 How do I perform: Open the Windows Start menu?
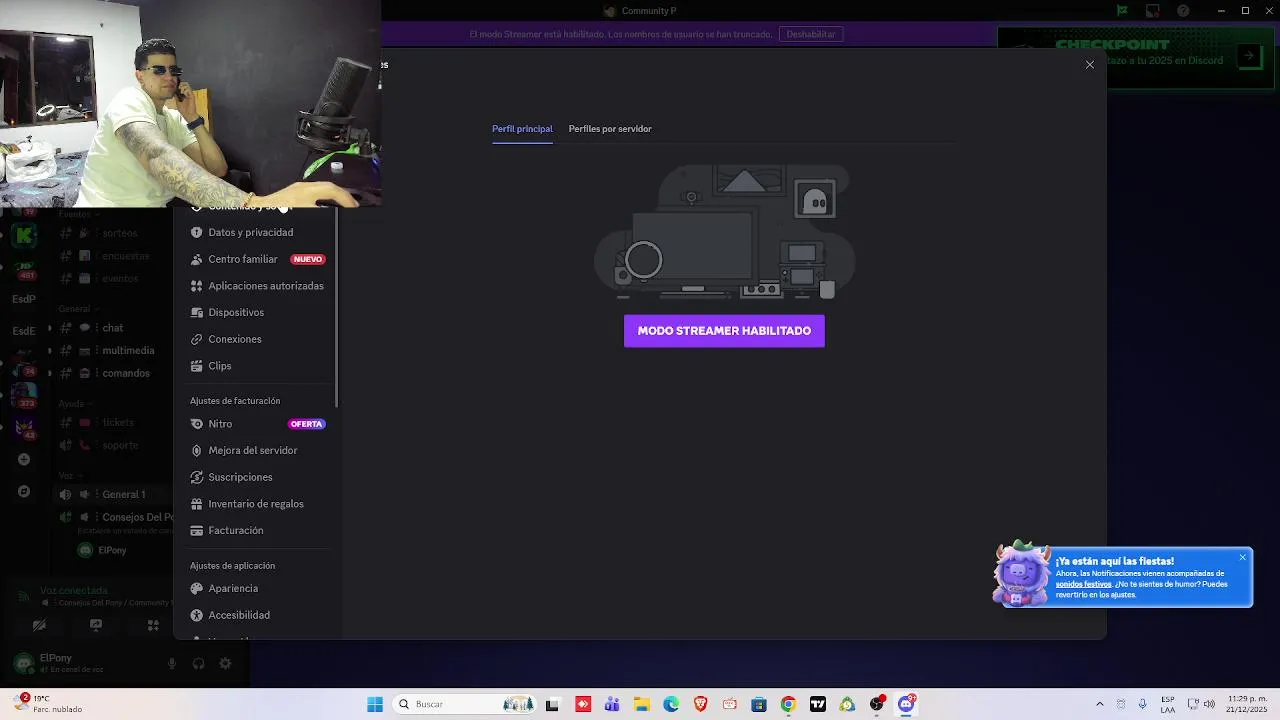(375, 704)
